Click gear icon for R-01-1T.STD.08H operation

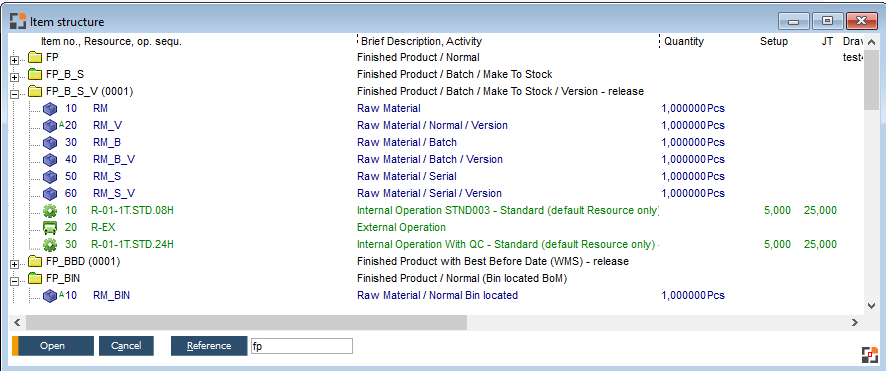[50, 211]
